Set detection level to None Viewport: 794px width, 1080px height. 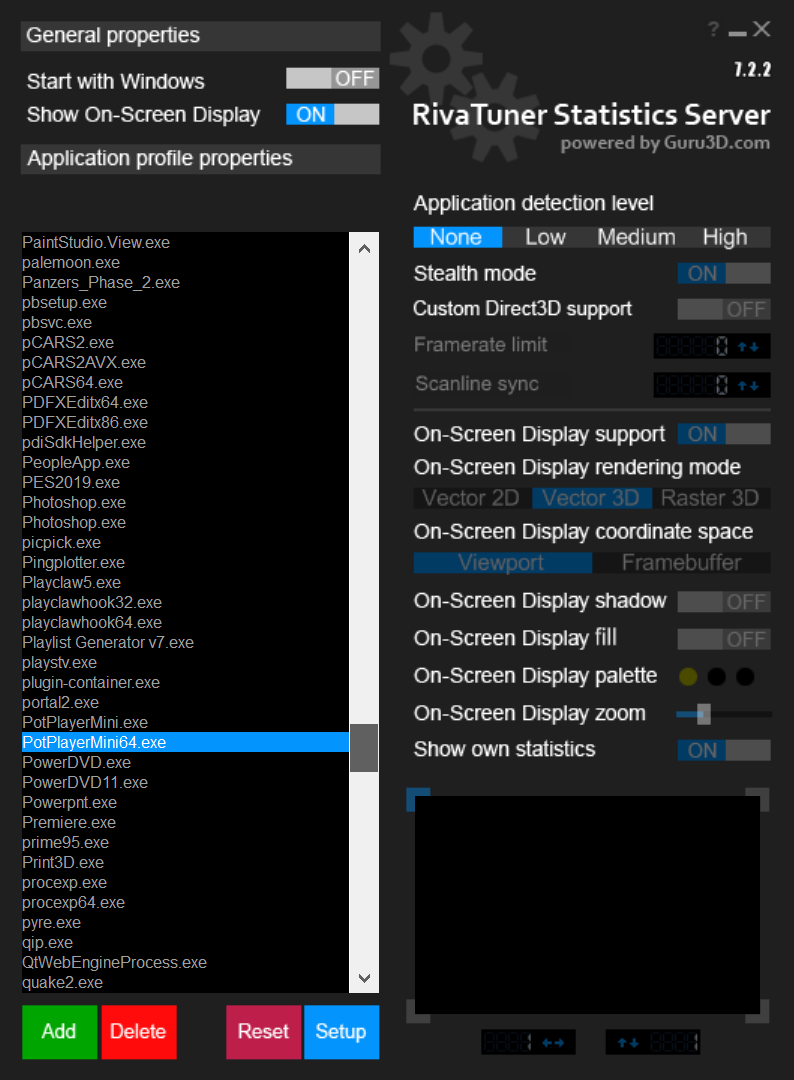458,237
